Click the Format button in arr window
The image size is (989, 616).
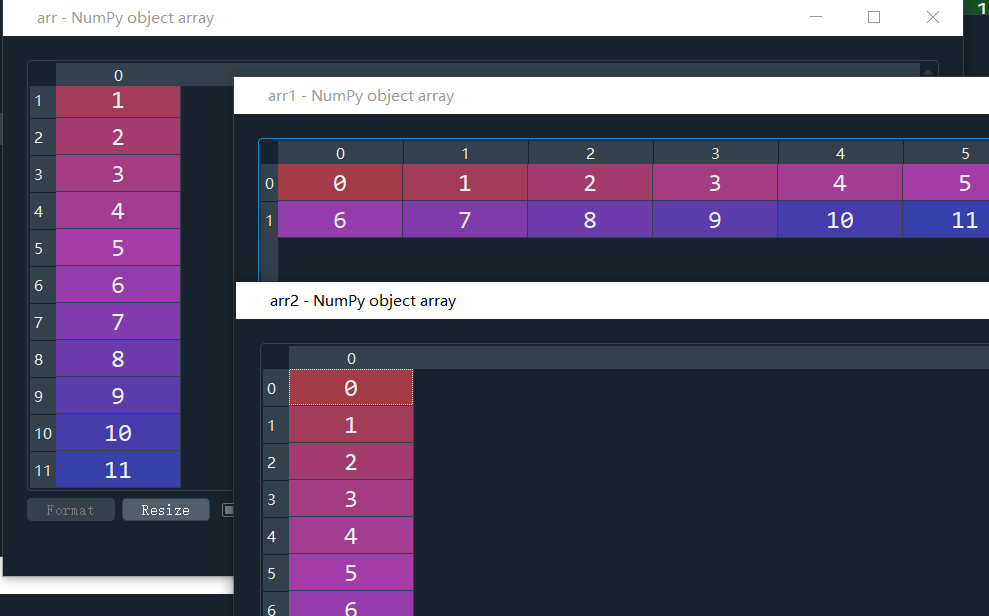tap(71, 509)
